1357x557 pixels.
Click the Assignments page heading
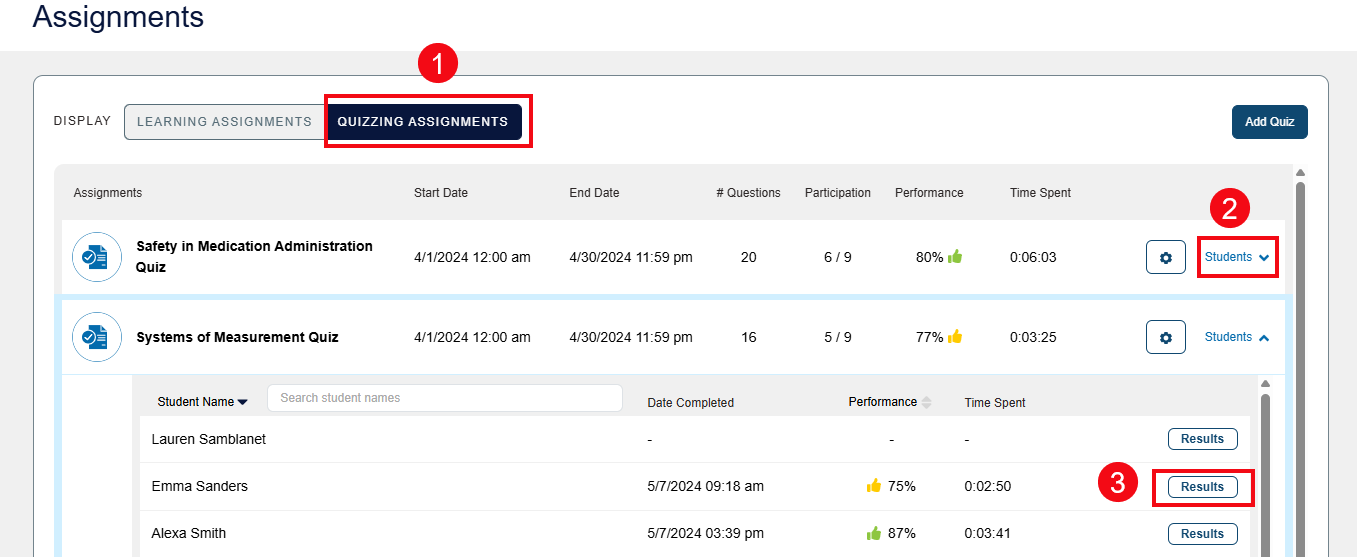pos(118,16)
